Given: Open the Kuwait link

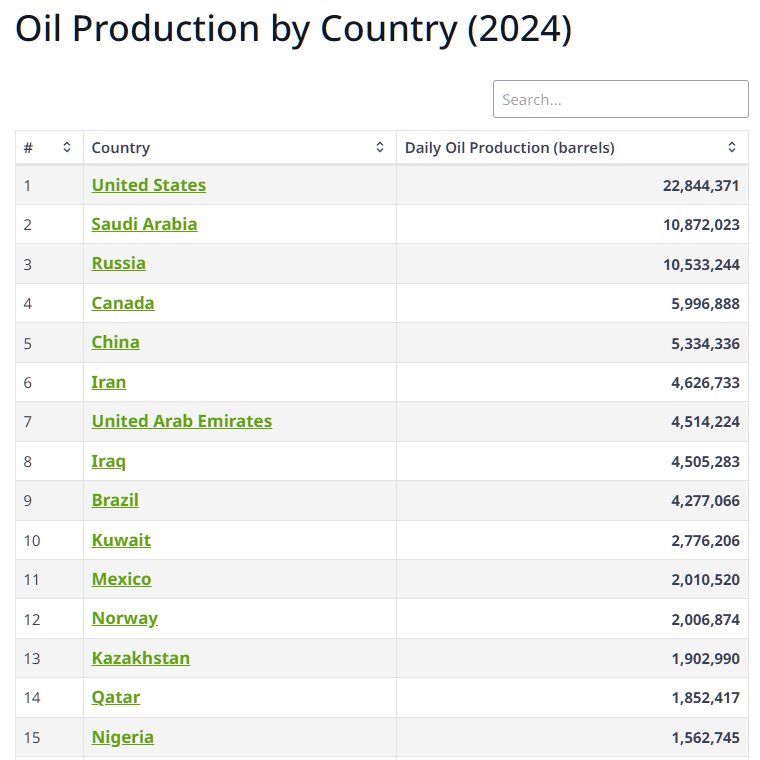Looking at the screenshot, I should tap(121, 540).
